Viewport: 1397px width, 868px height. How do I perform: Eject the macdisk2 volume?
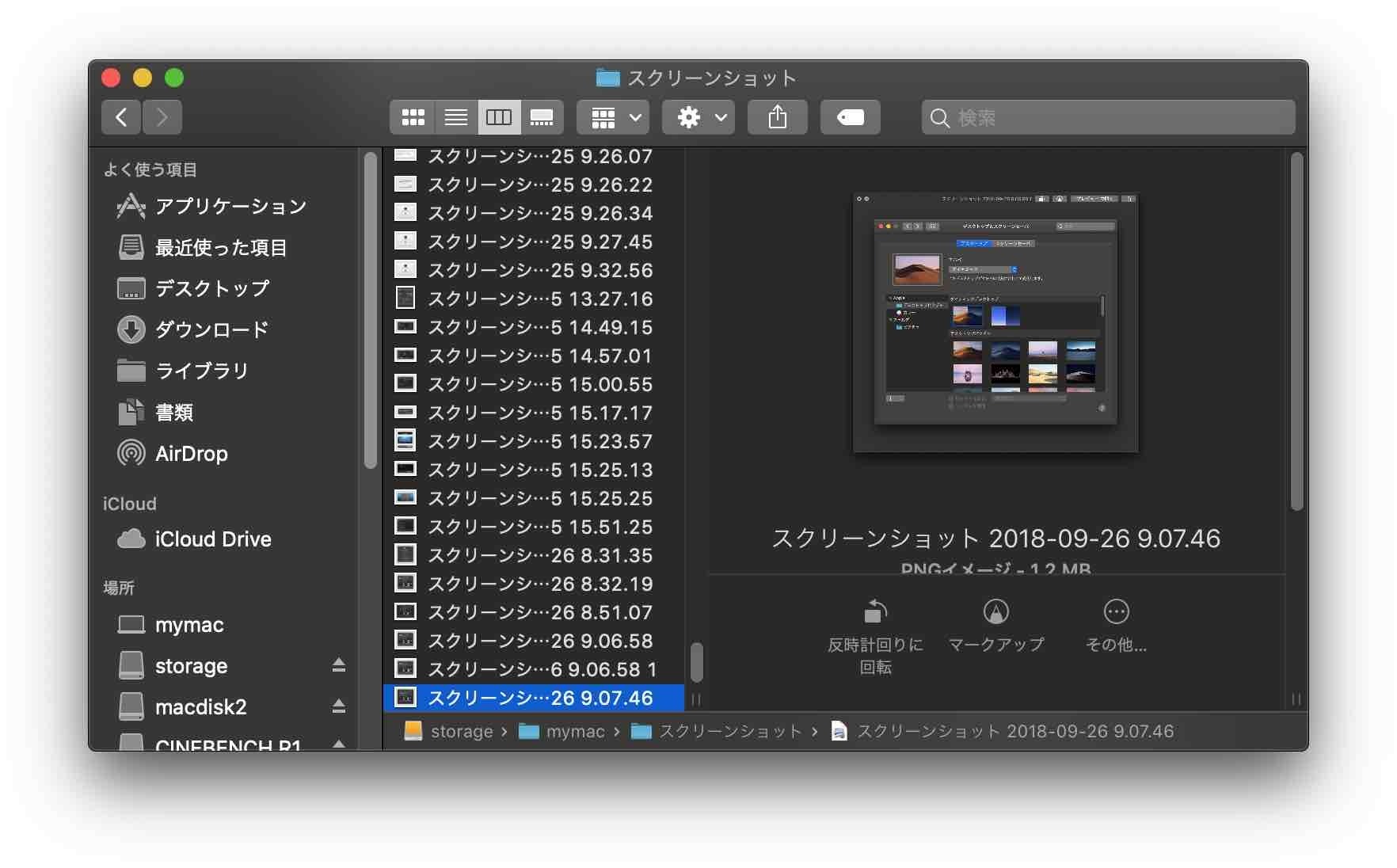tap(339, 706)
